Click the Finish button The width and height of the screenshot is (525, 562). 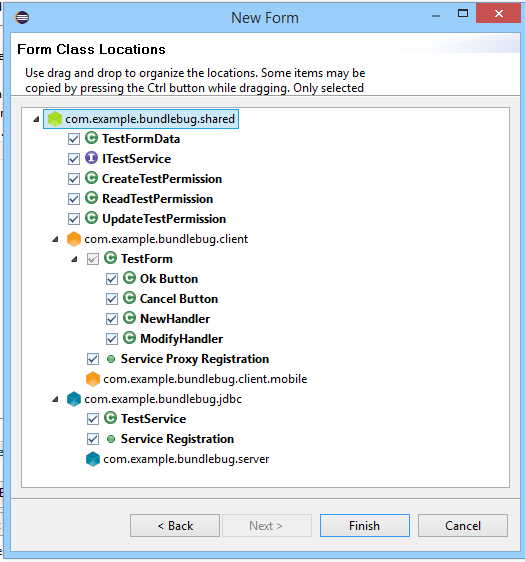pos(364,525)
